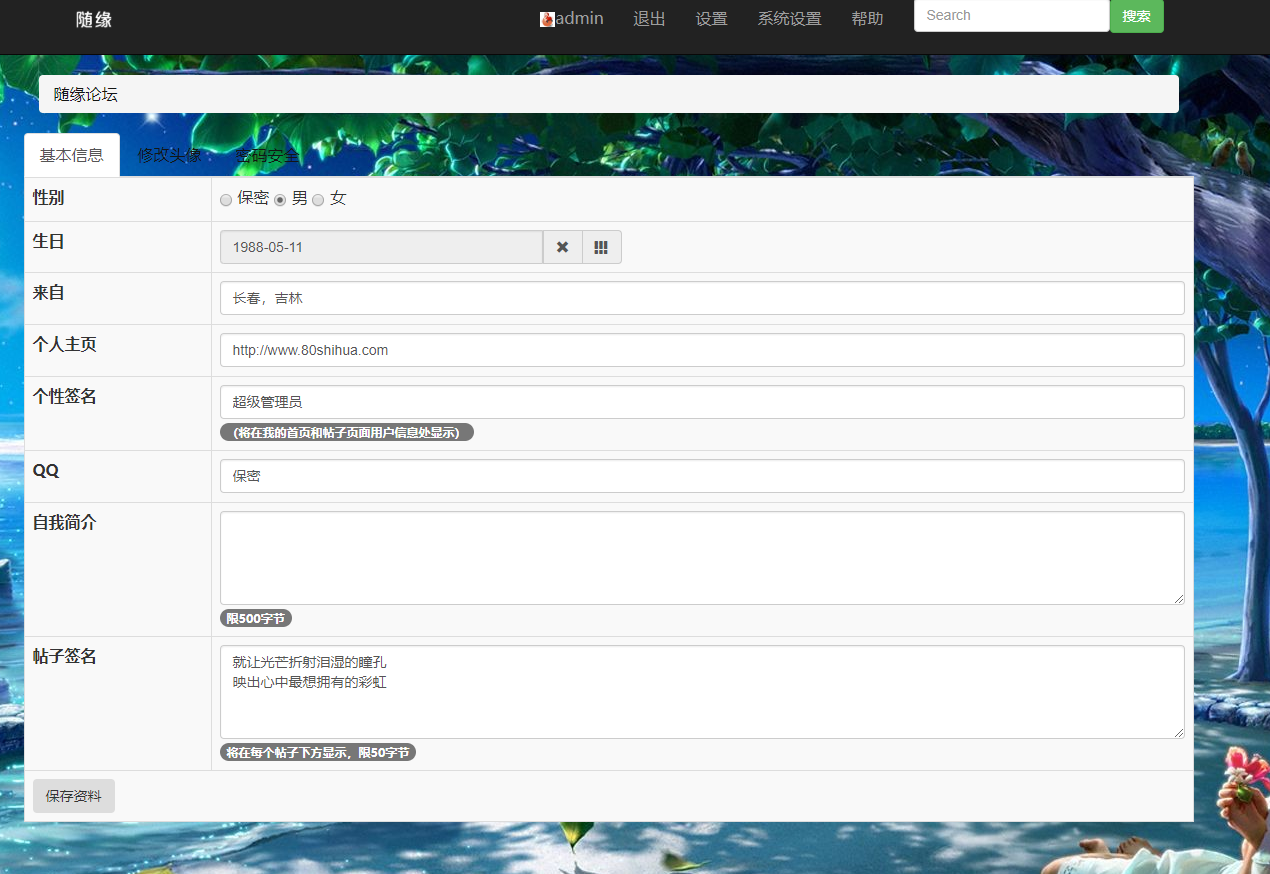Clear the birthday date with X icon
1270x874 pixels.
pos(562,247)
